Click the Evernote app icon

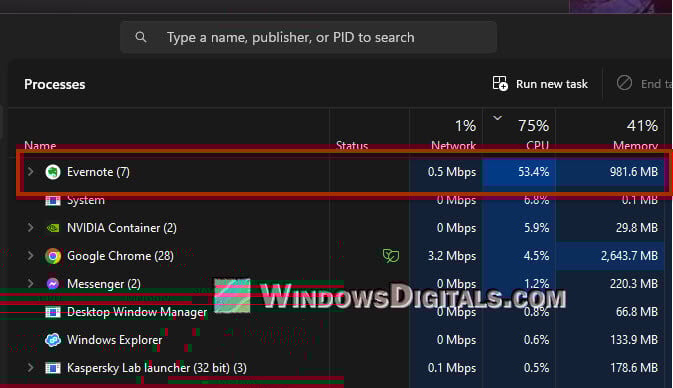tap(53, 172)
